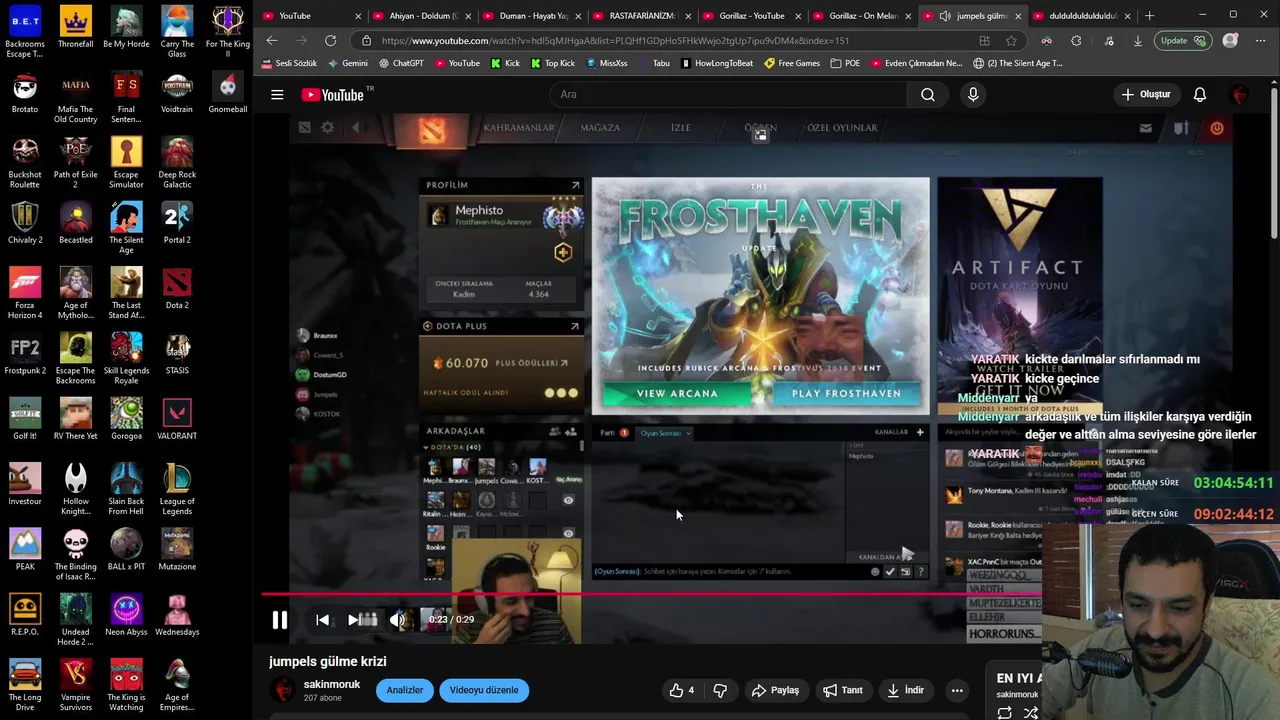Open the split screen icon in address bar
The height and width of the screenshot is (720, 1280).
click(x=985, y=41)
